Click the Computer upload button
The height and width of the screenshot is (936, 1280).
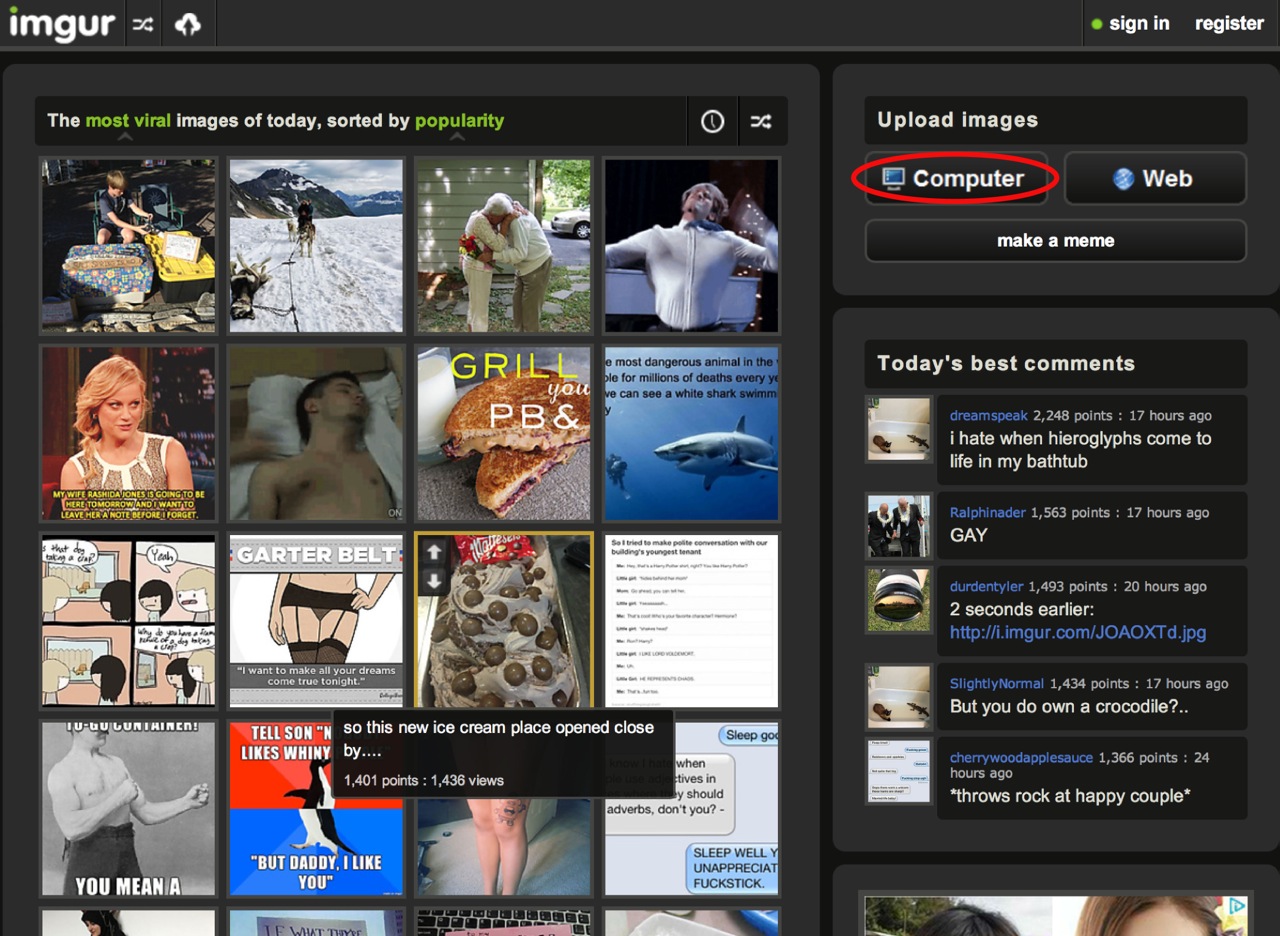(955, 179)
